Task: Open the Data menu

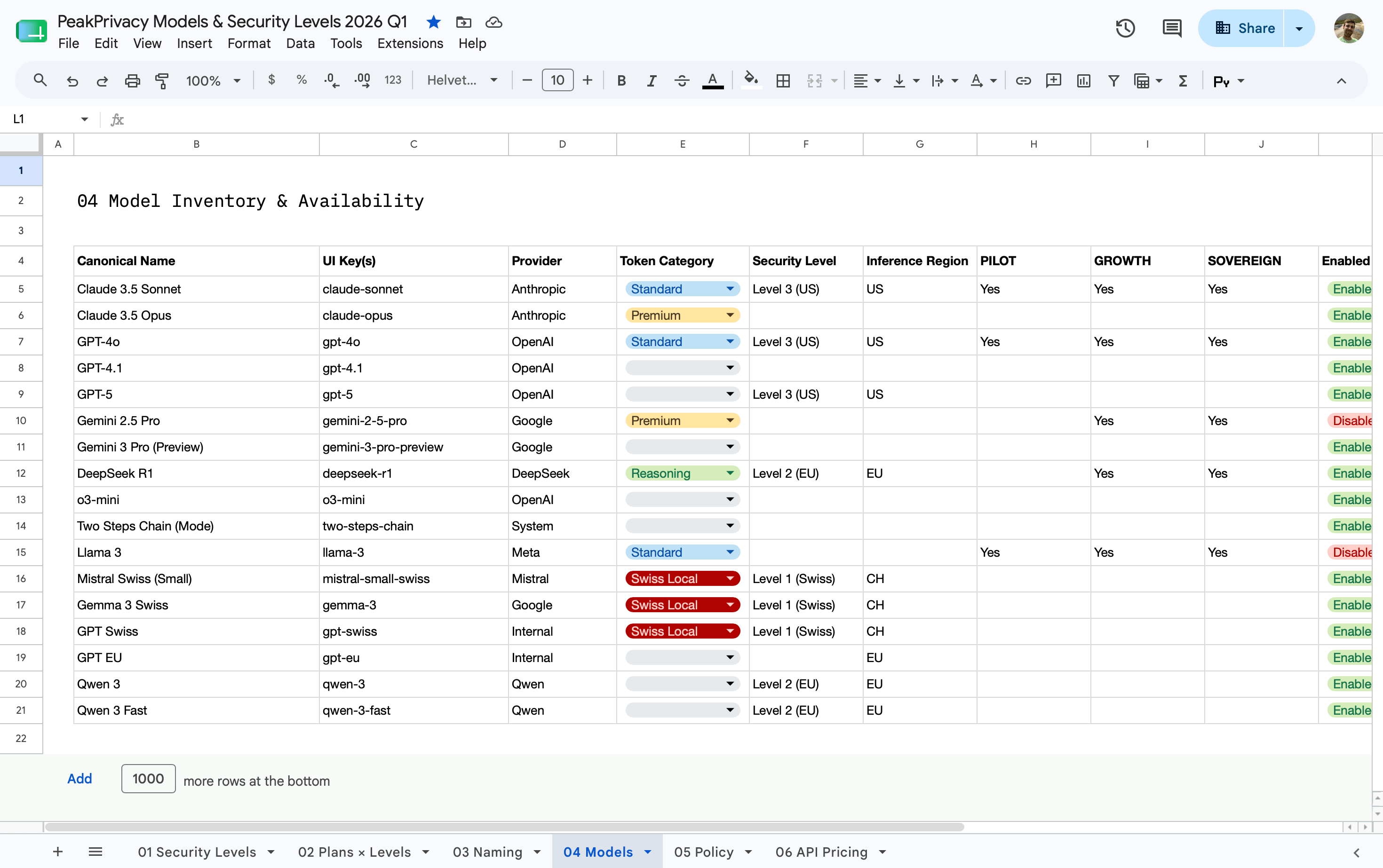Action: (300, 43)
